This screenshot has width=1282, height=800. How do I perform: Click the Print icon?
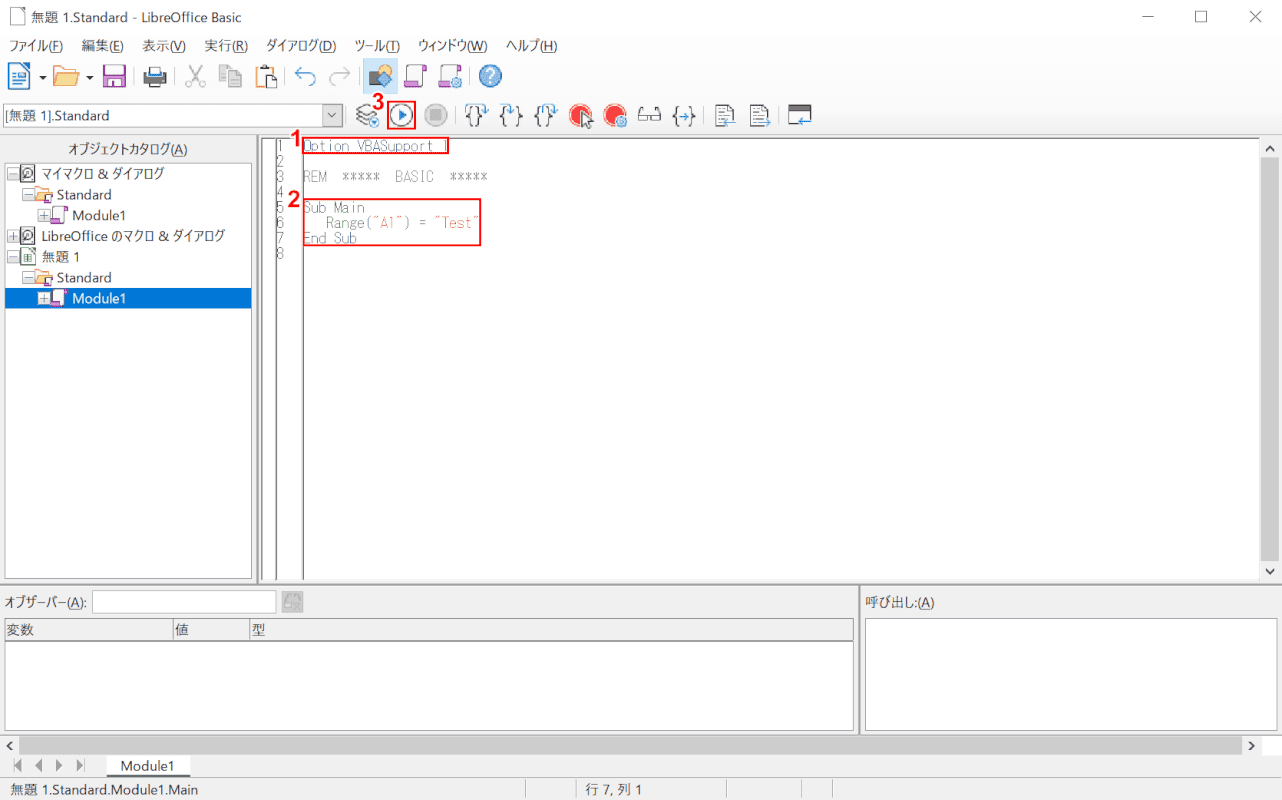click(x=155, y=76)
